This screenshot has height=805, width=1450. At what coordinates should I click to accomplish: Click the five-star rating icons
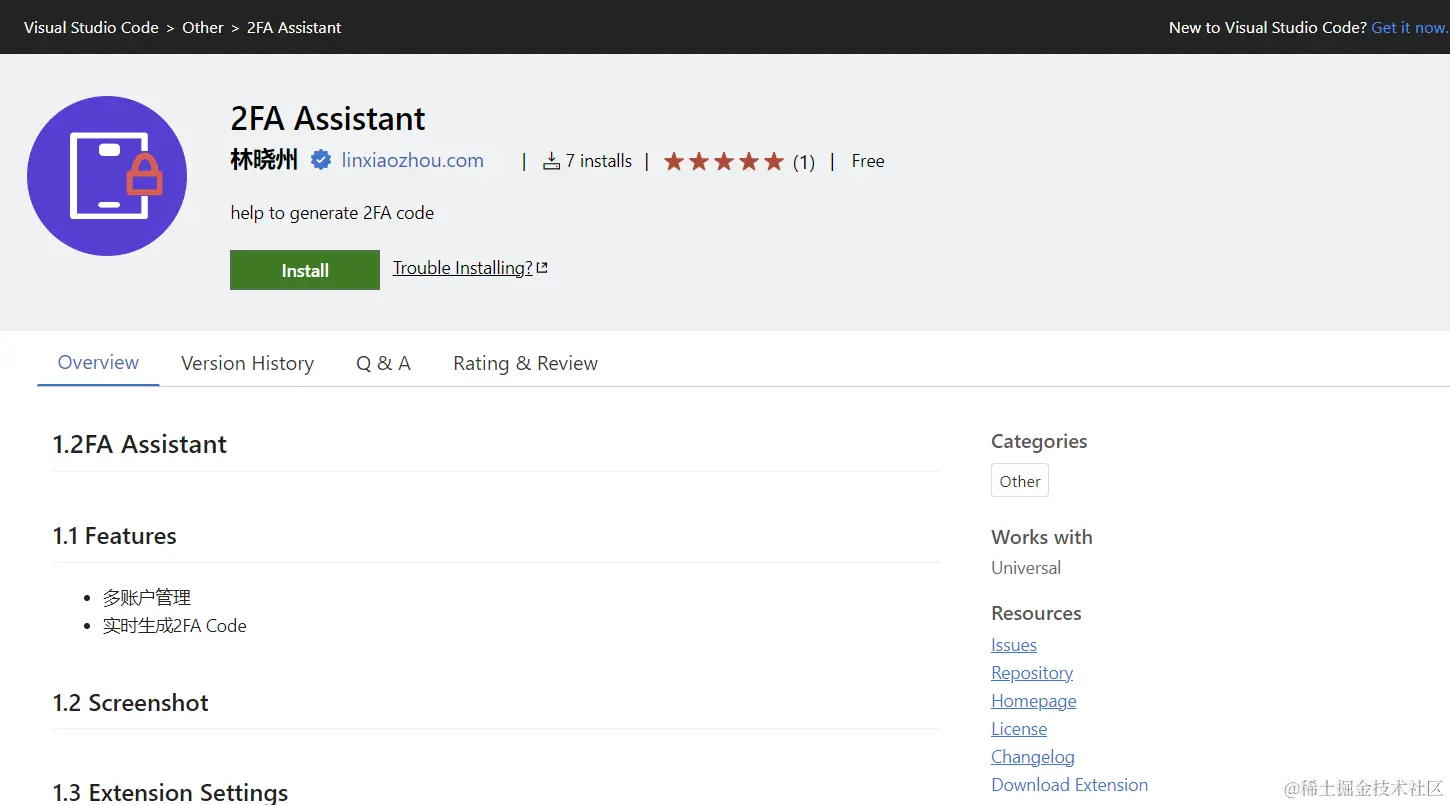(723, 161)
